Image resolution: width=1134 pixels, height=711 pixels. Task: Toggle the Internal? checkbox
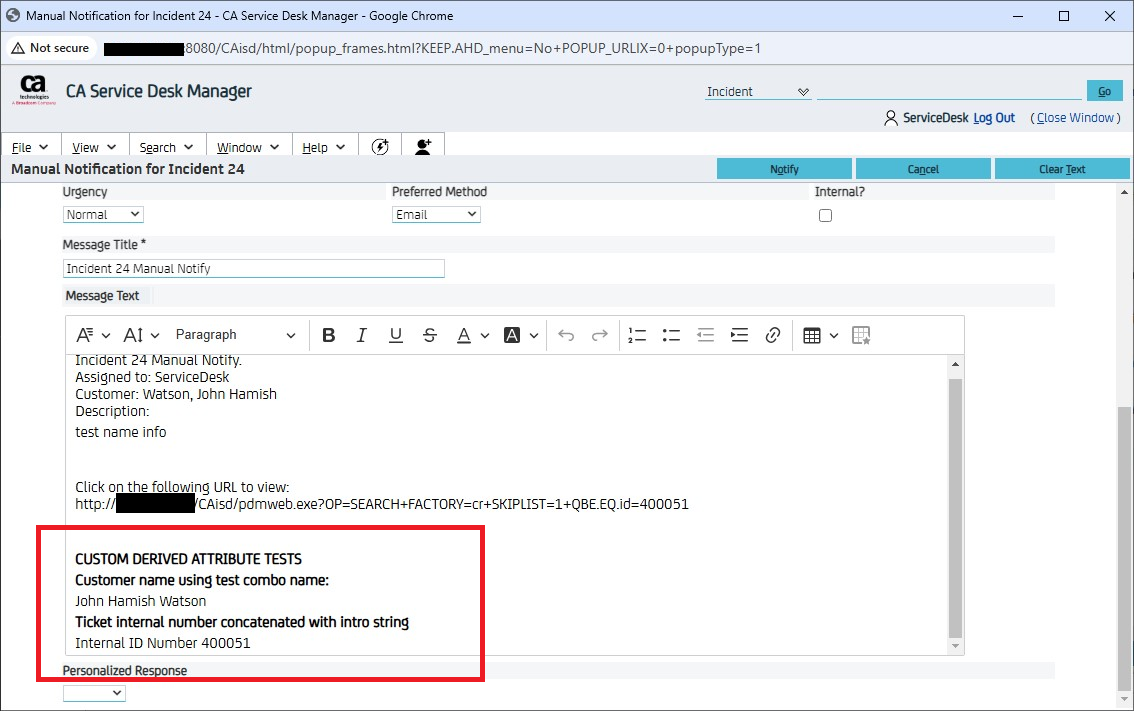(825, 216)
